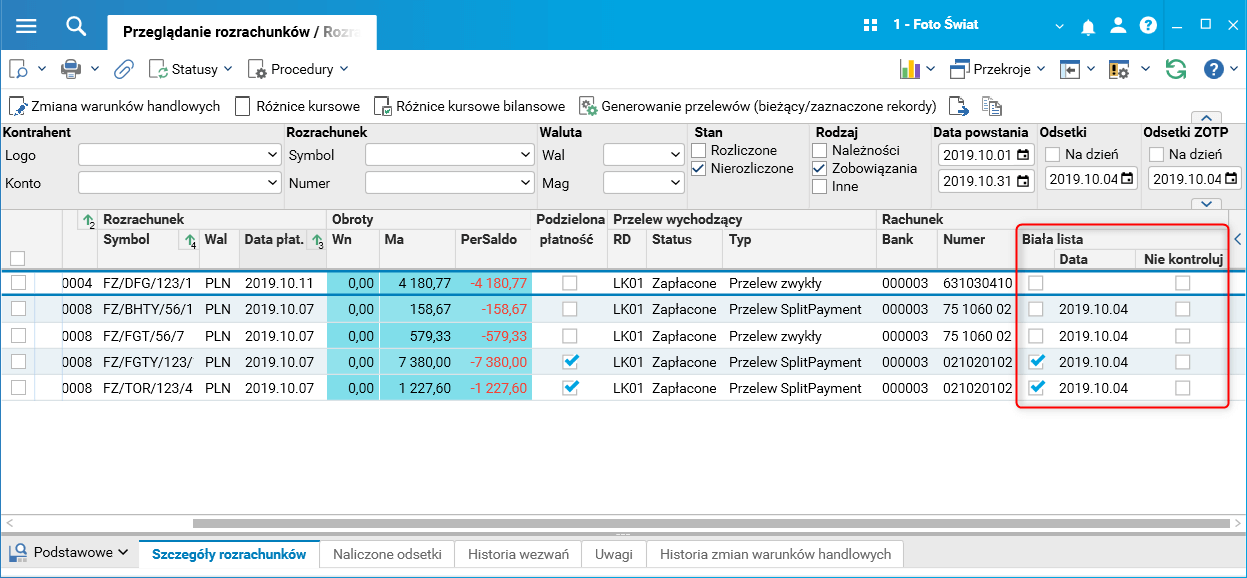
Task: Click the user profile icon
Action: [1120, 25]
